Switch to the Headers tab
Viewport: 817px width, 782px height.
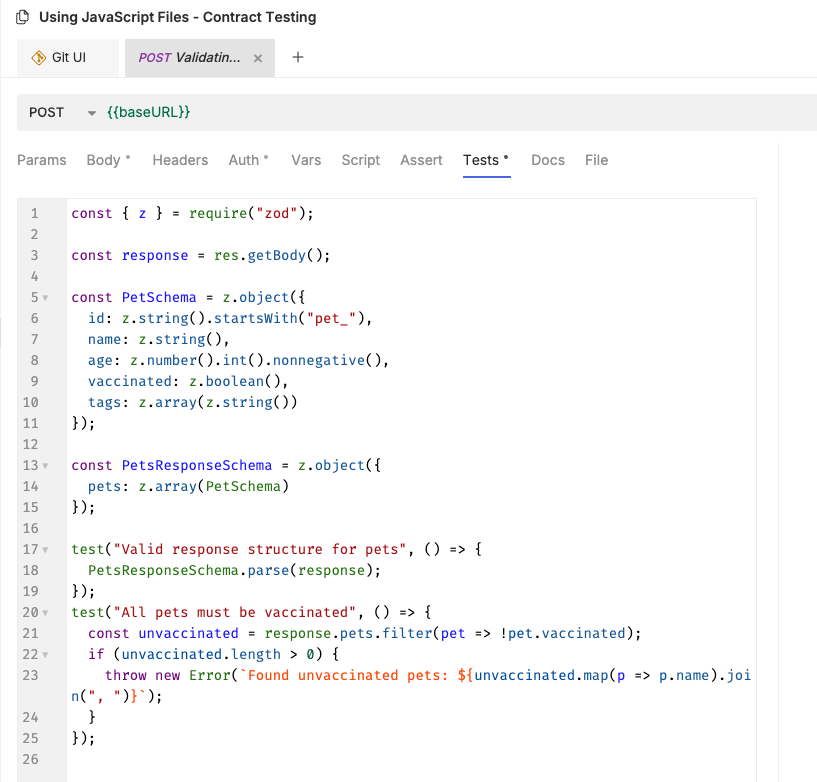click(180, 160)
